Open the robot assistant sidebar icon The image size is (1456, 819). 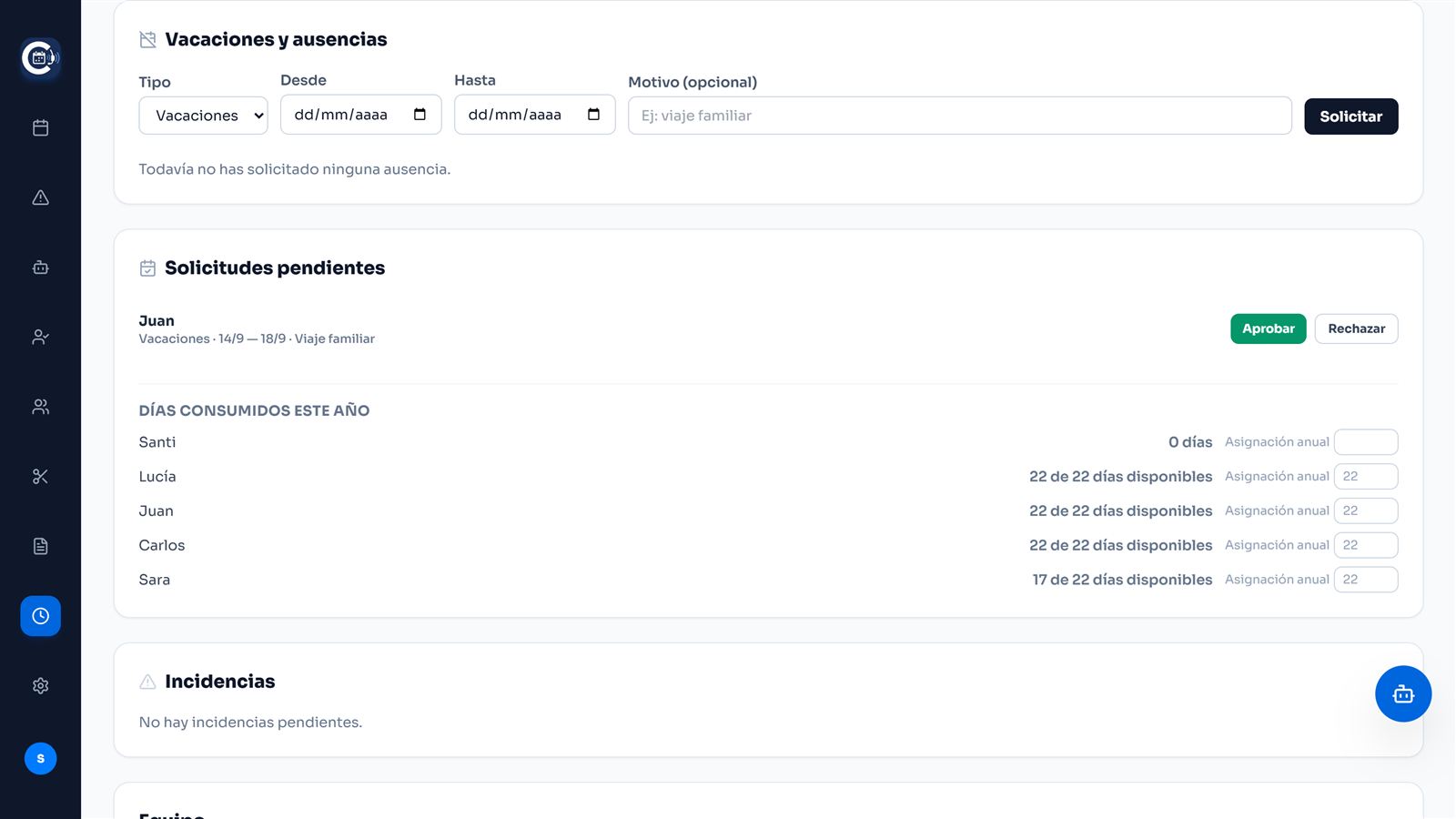tap(40, 268)
